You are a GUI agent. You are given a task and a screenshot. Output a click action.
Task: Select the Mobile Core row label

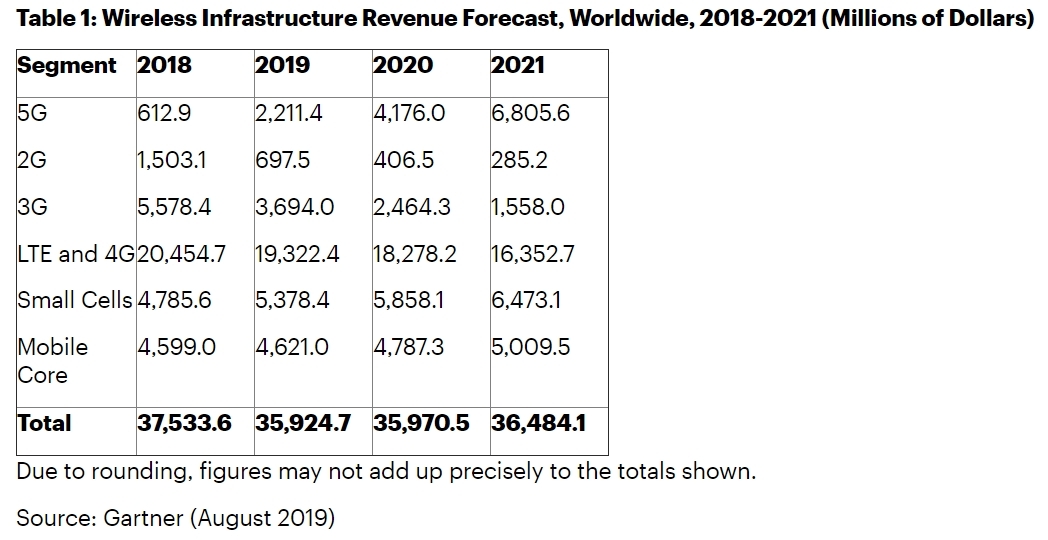[x=53, y=361]
